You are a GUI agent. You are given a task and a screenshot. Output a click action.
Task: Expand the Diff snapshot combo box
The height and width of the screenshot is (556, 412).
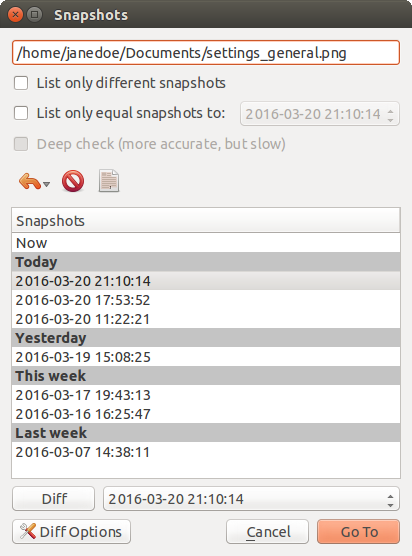(251, 499)
